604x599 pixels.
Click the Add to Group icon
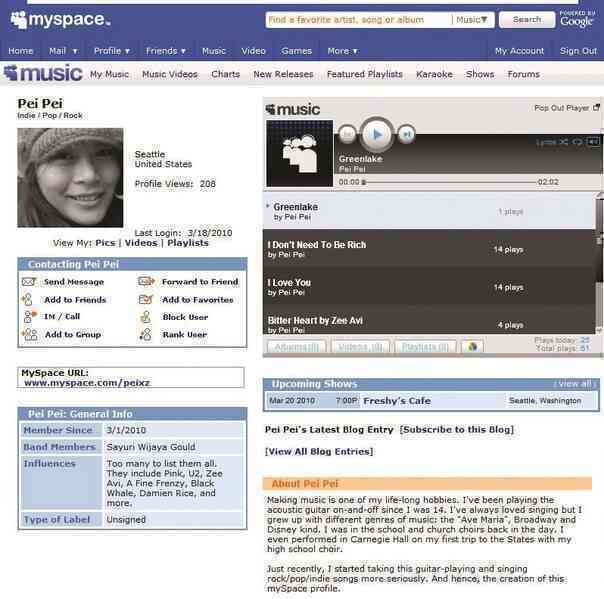click(x=30, y=334)
